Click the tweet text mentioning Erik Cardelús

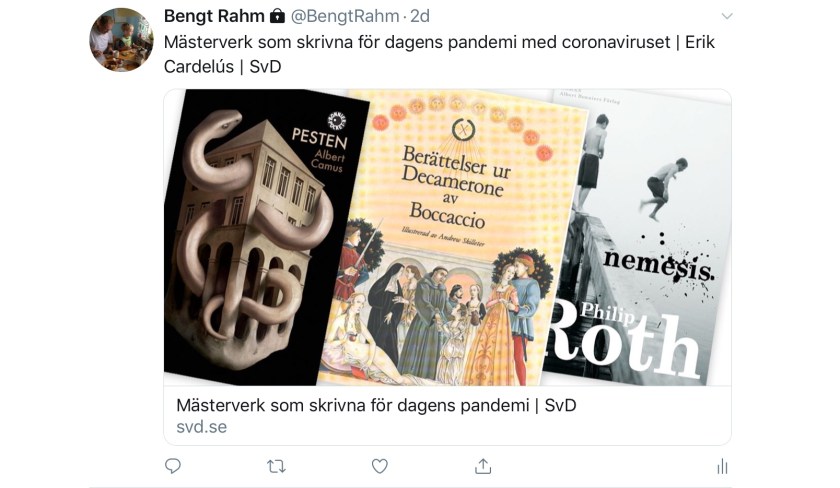click(x=439, y=54)
